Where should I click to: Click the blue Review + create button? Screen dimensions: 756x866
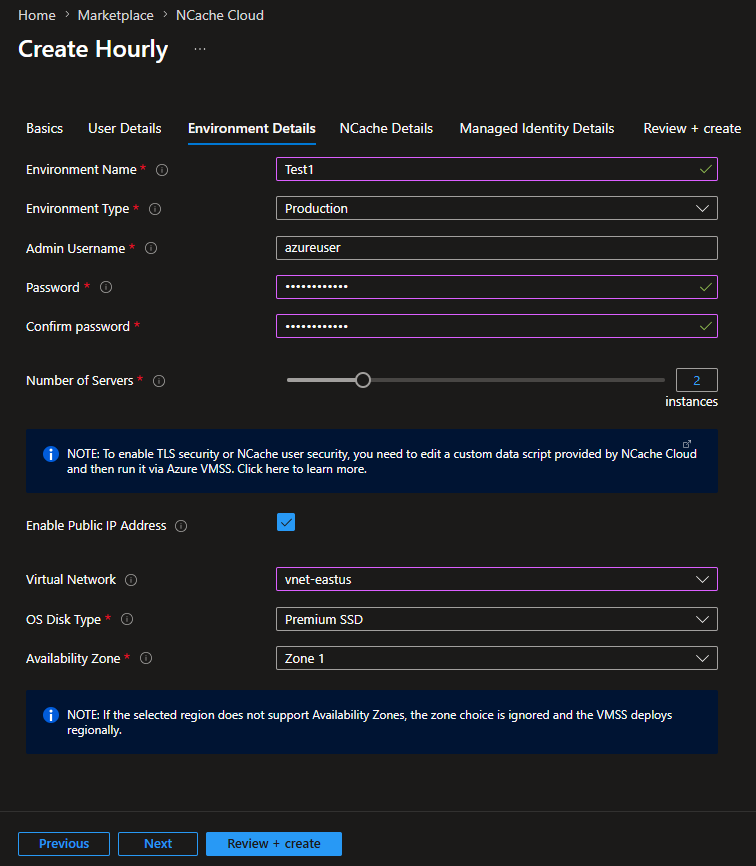click(x=274, y=843)
